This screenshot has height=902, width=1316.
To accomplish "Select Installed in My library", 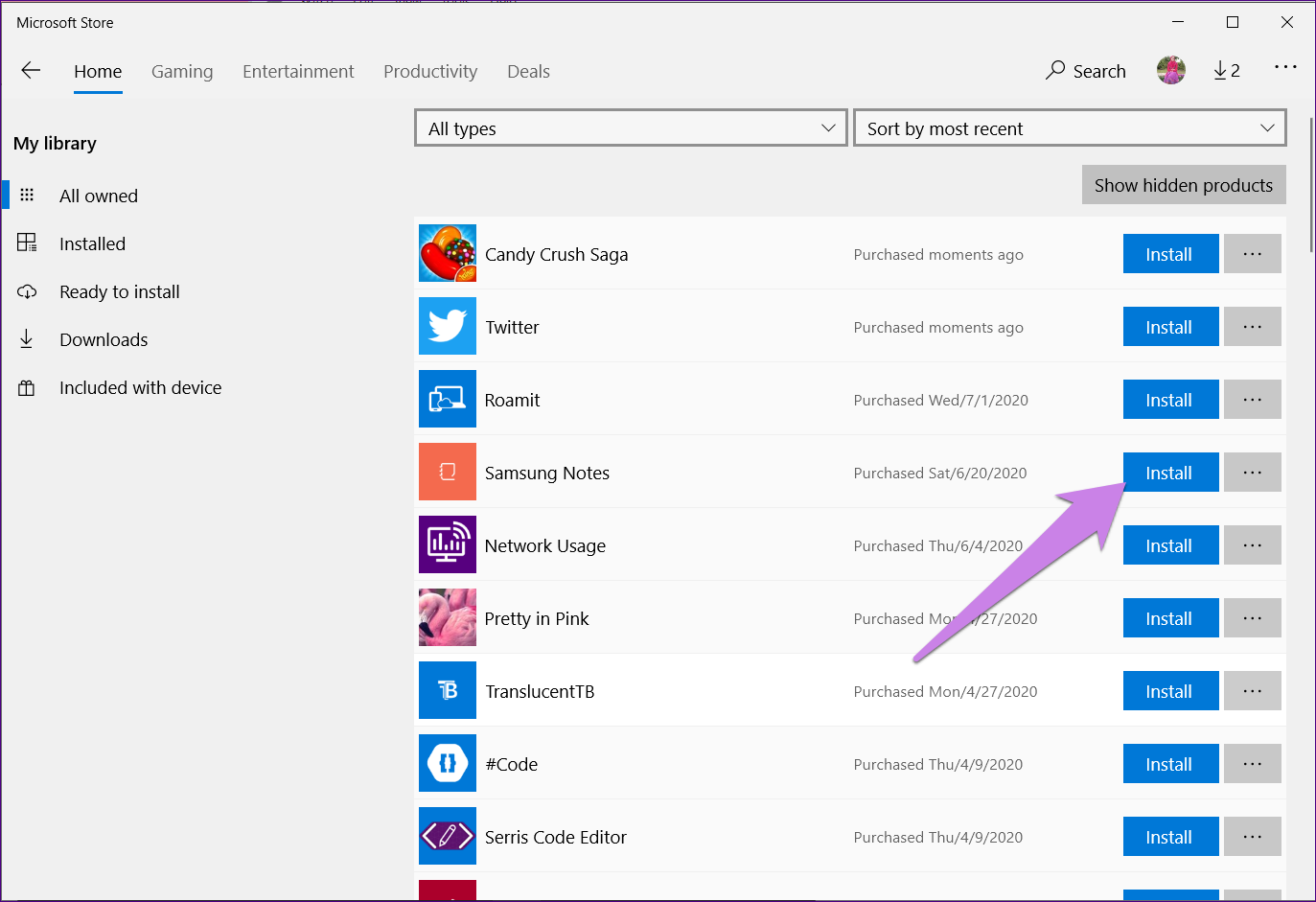I will click(92, 243).
